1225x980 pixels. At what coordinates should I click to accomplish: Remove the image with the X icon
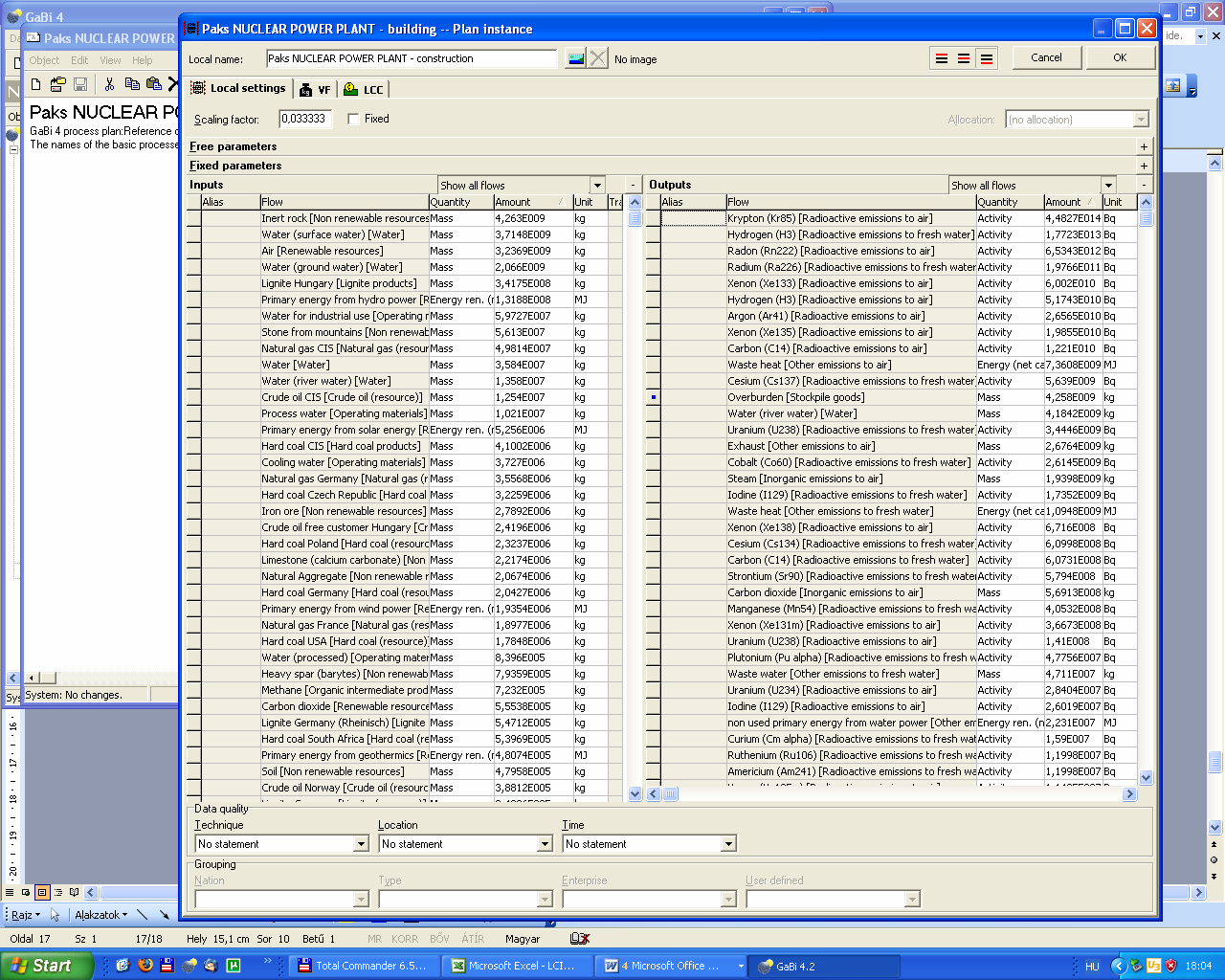pos(598,58)
